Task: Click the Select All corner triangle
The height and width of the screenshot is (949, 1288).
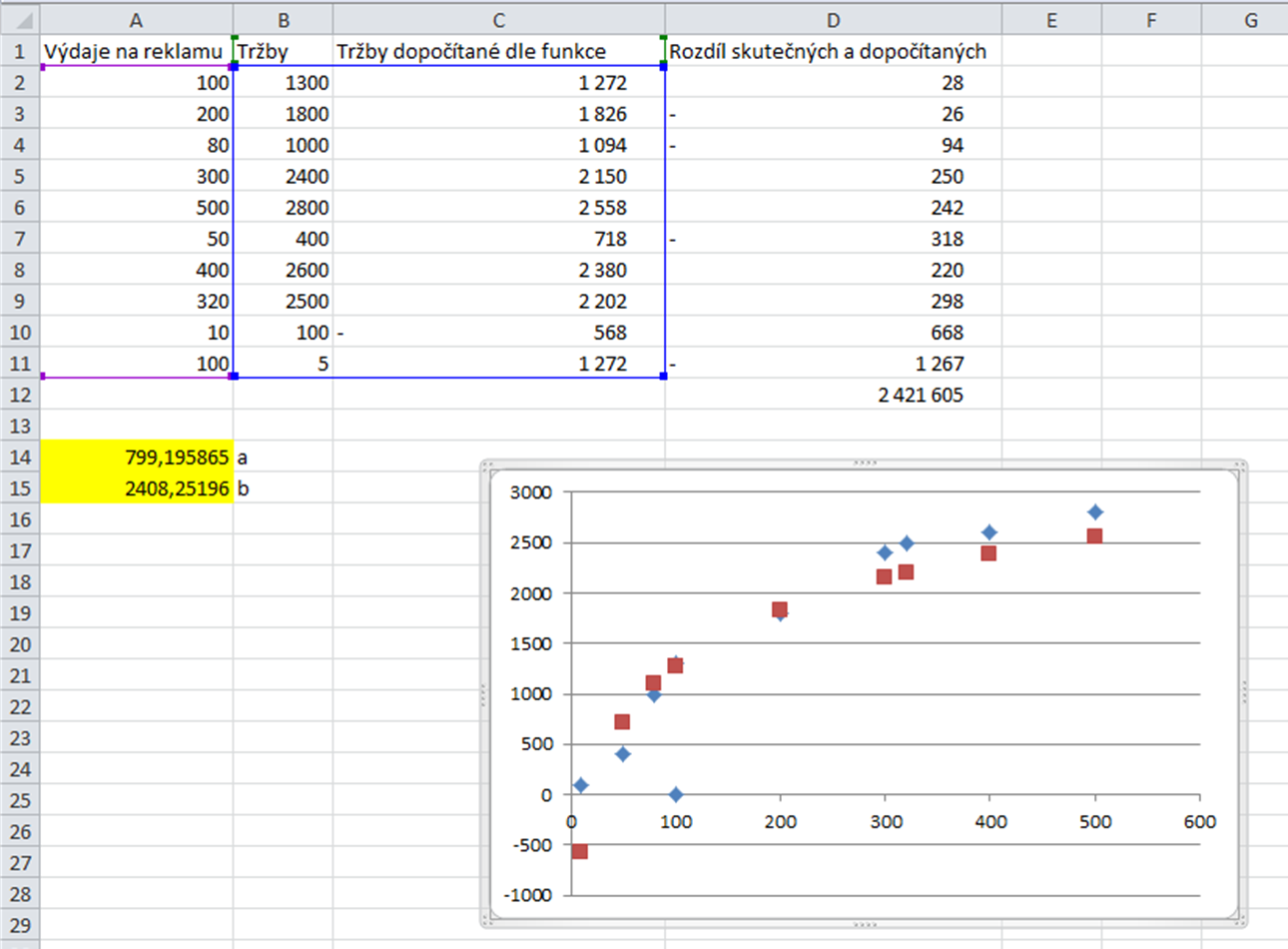Action: (x=20, y=19)
